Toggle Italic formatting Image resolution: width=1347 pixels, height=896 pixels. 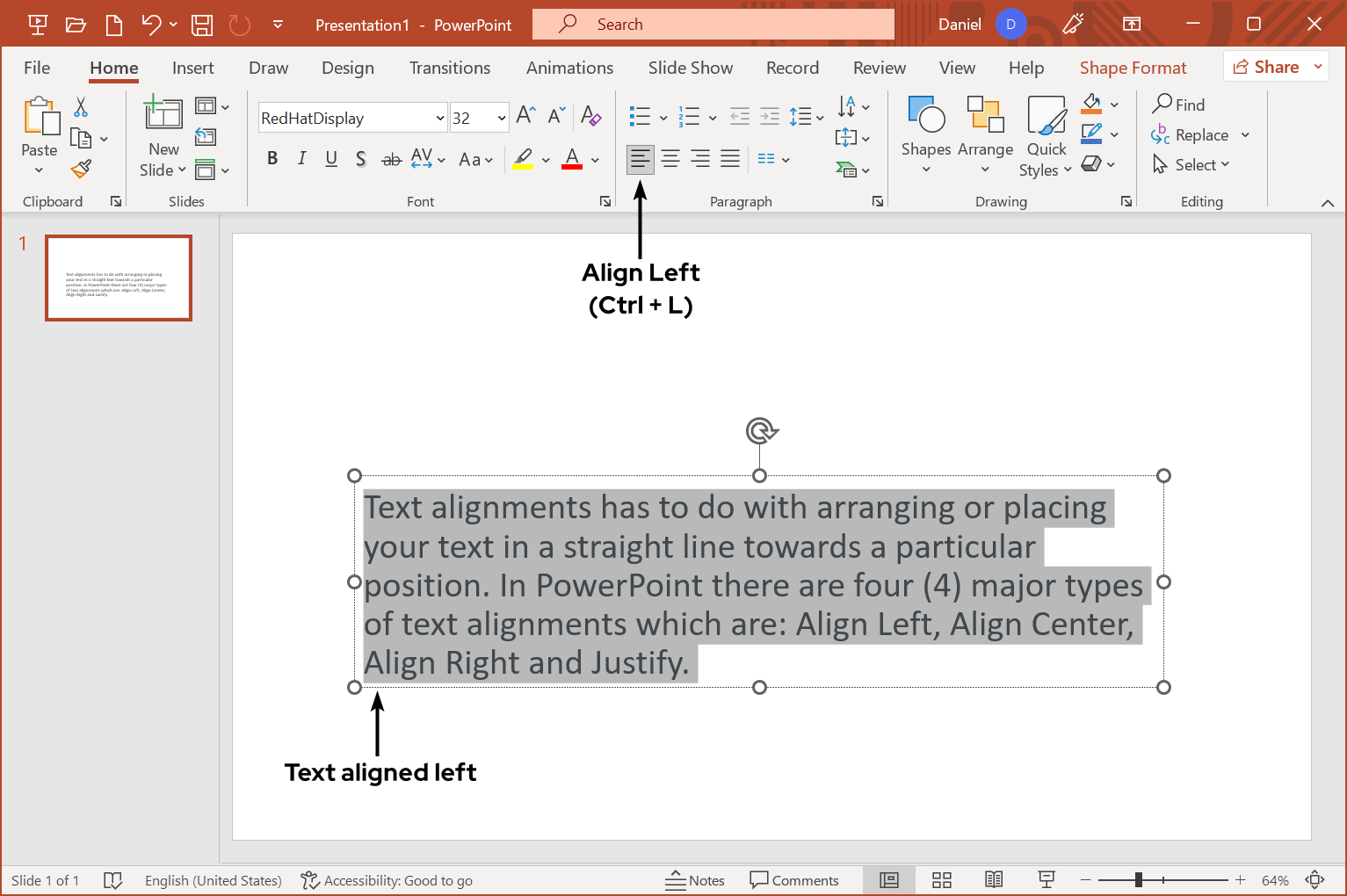pyautogui.click(x=301, y=159)
